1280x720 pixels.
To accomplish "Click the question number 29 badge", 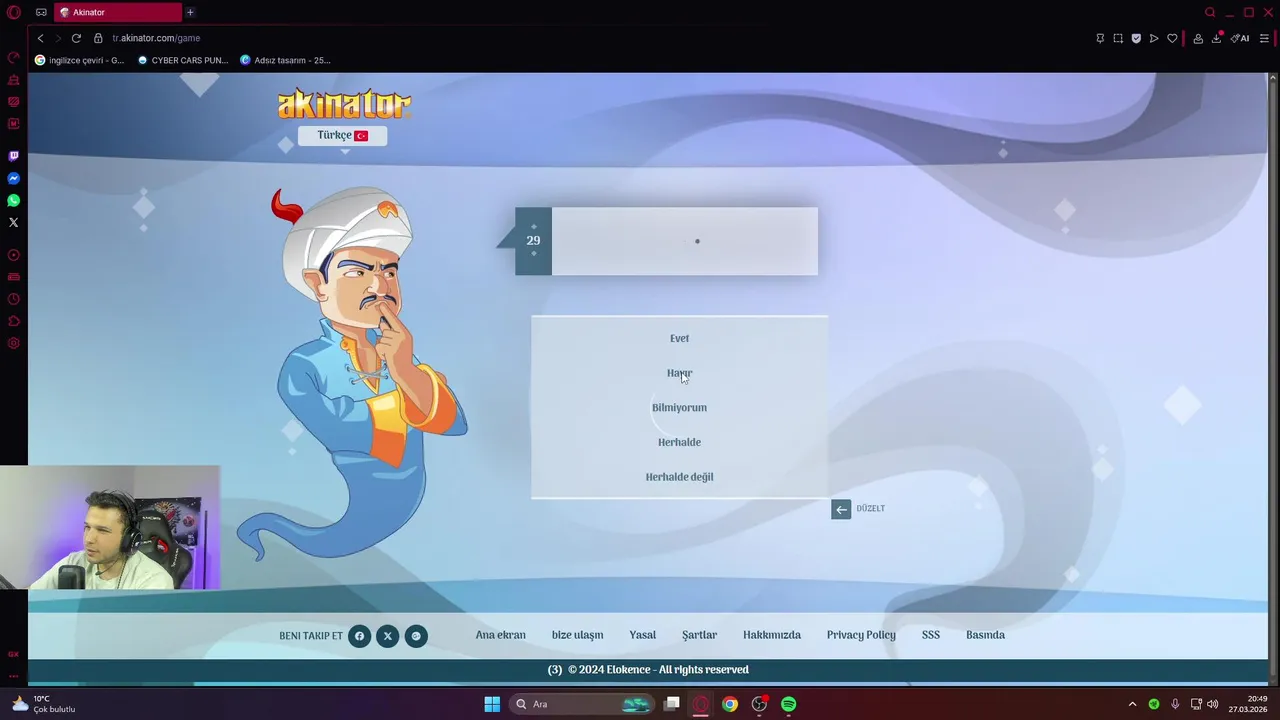I will coord(533,241).
